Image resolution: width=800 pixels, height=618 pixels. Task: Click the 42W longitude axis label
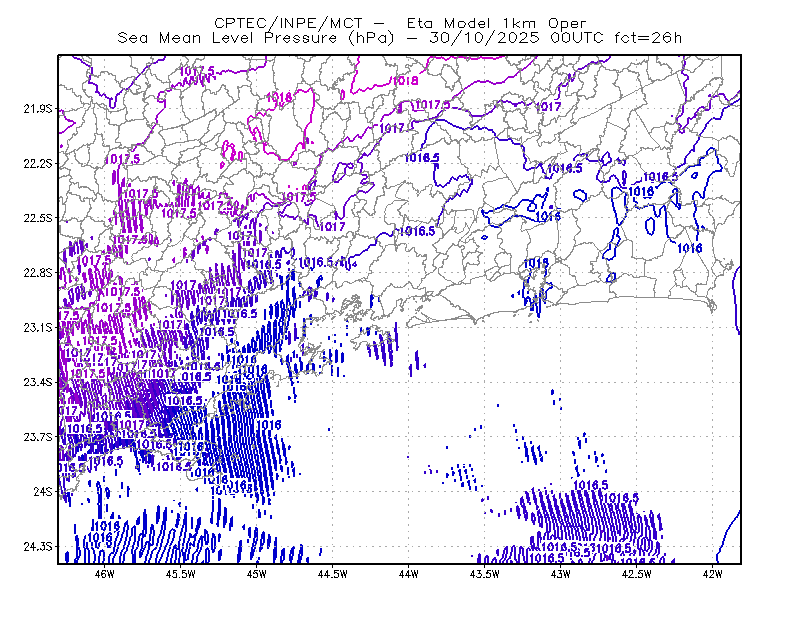[x=712, y=574]
